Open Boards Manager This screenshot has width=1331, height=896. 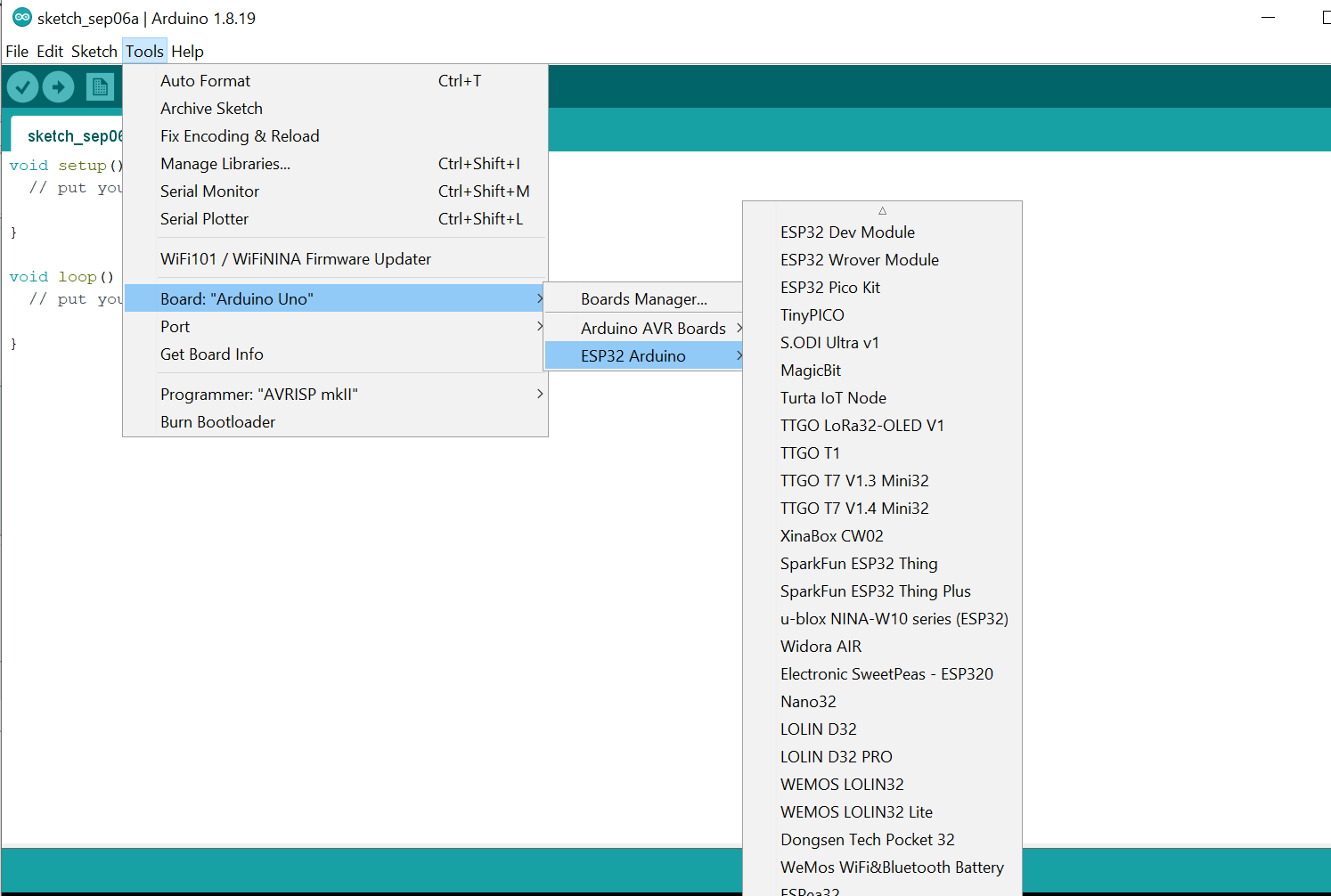pos(643,298)
